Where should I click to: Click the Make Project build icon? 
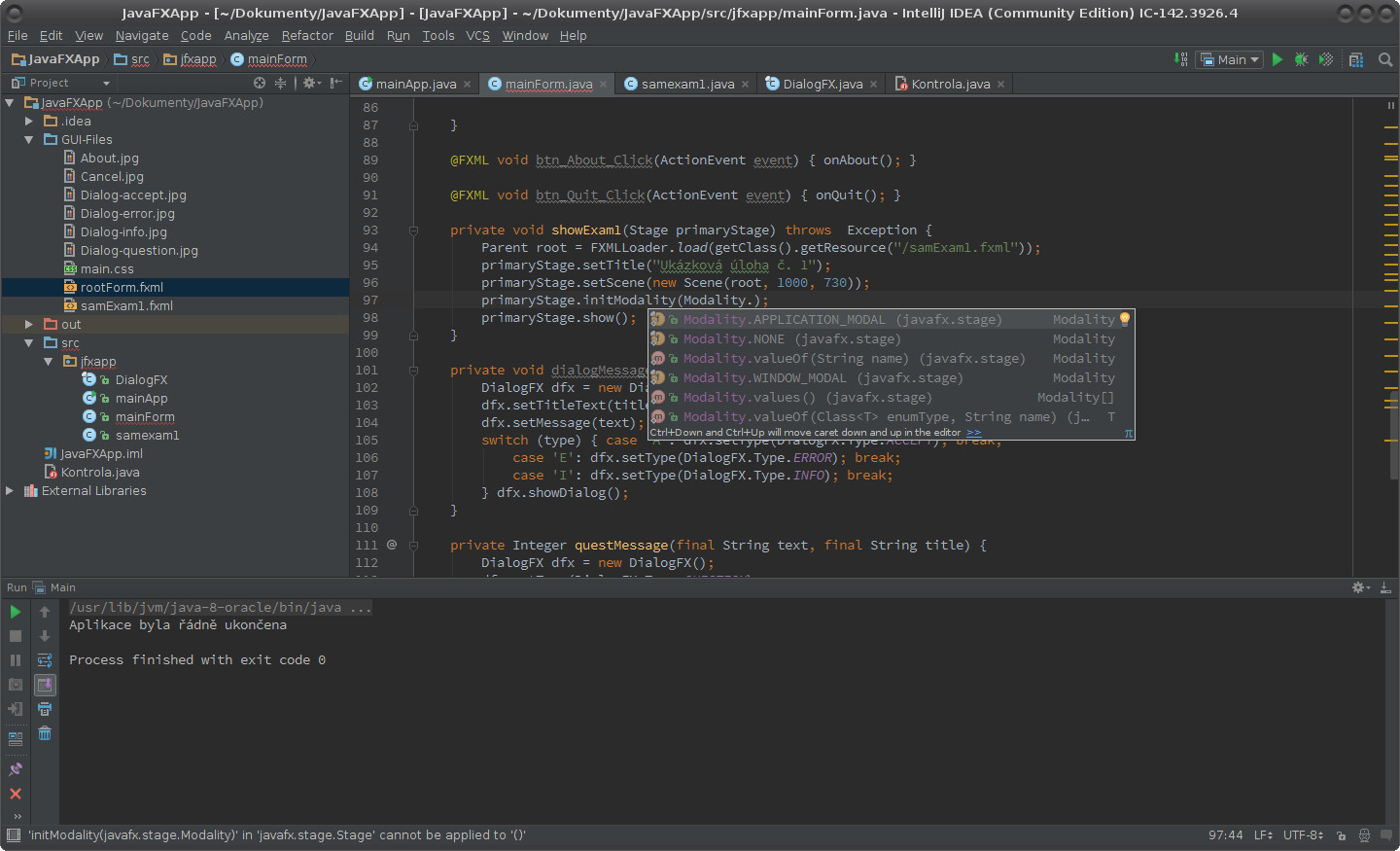(x=1181, y=59)
